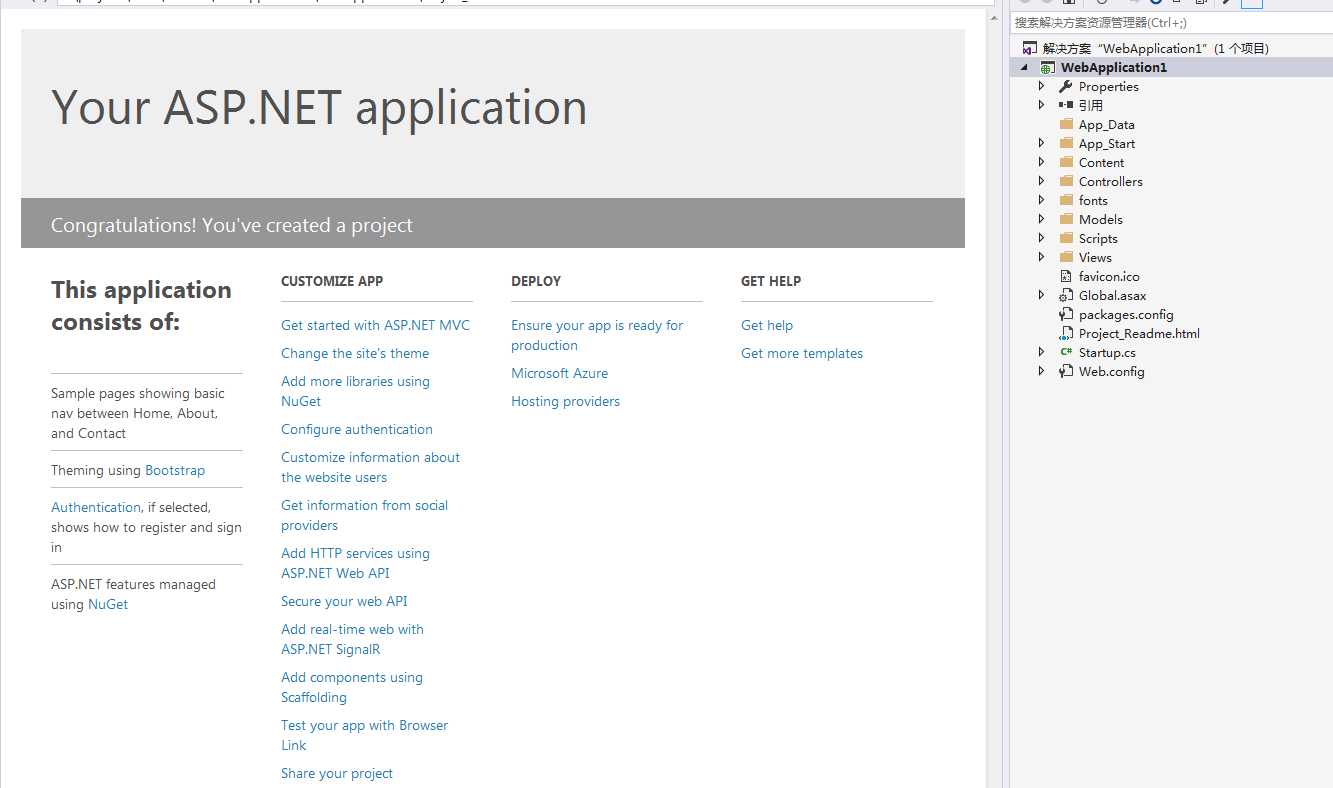1333x788 pixels.
Task: Click the solution icon beside 解决方案 "WebApplication1"
Action: [1029, 48]
